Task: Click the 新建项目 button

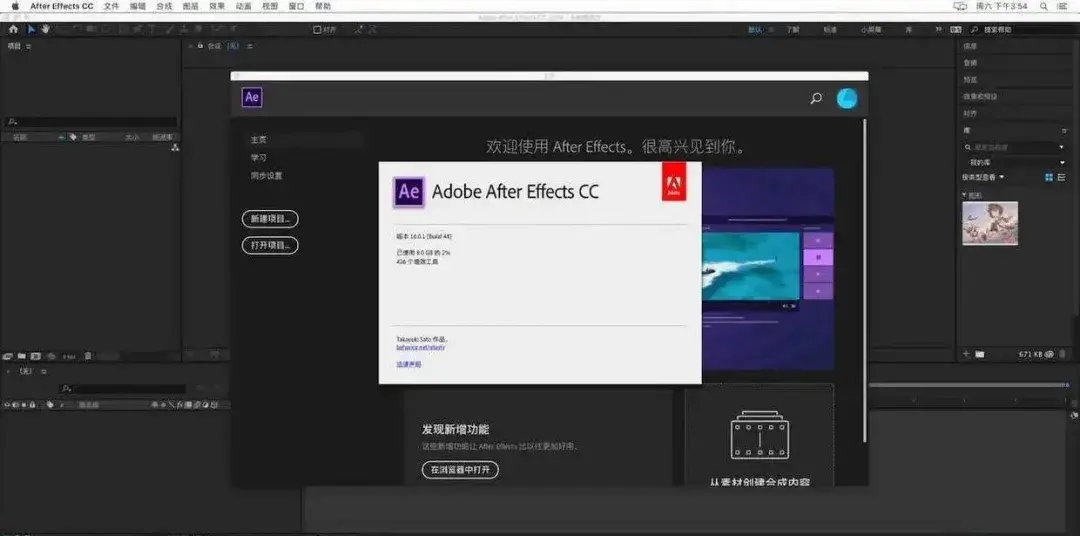Action: (270, 219)
